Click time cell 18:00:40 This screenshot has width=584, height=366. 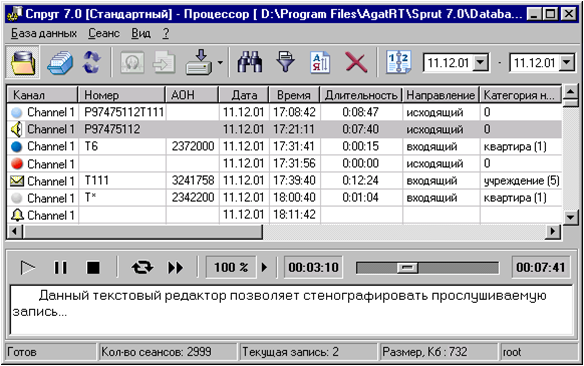(294, 198)
